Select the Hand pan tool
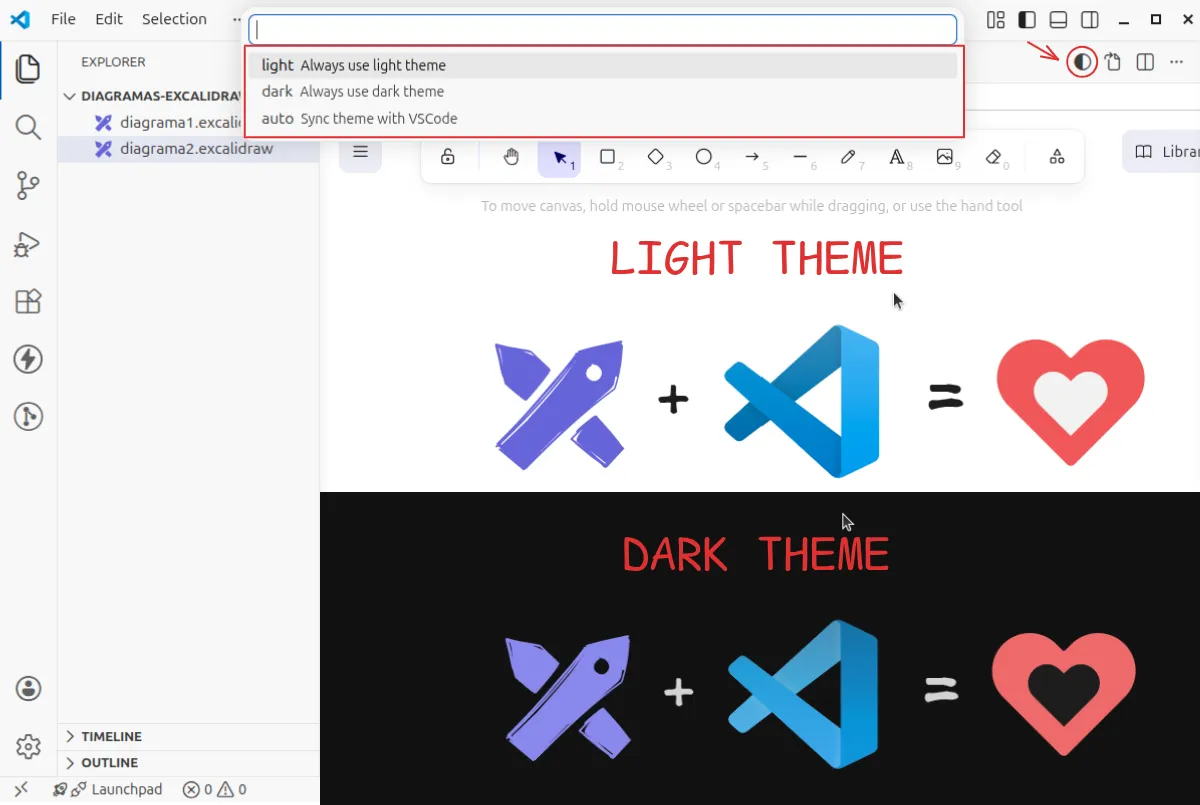 point(511,157)
